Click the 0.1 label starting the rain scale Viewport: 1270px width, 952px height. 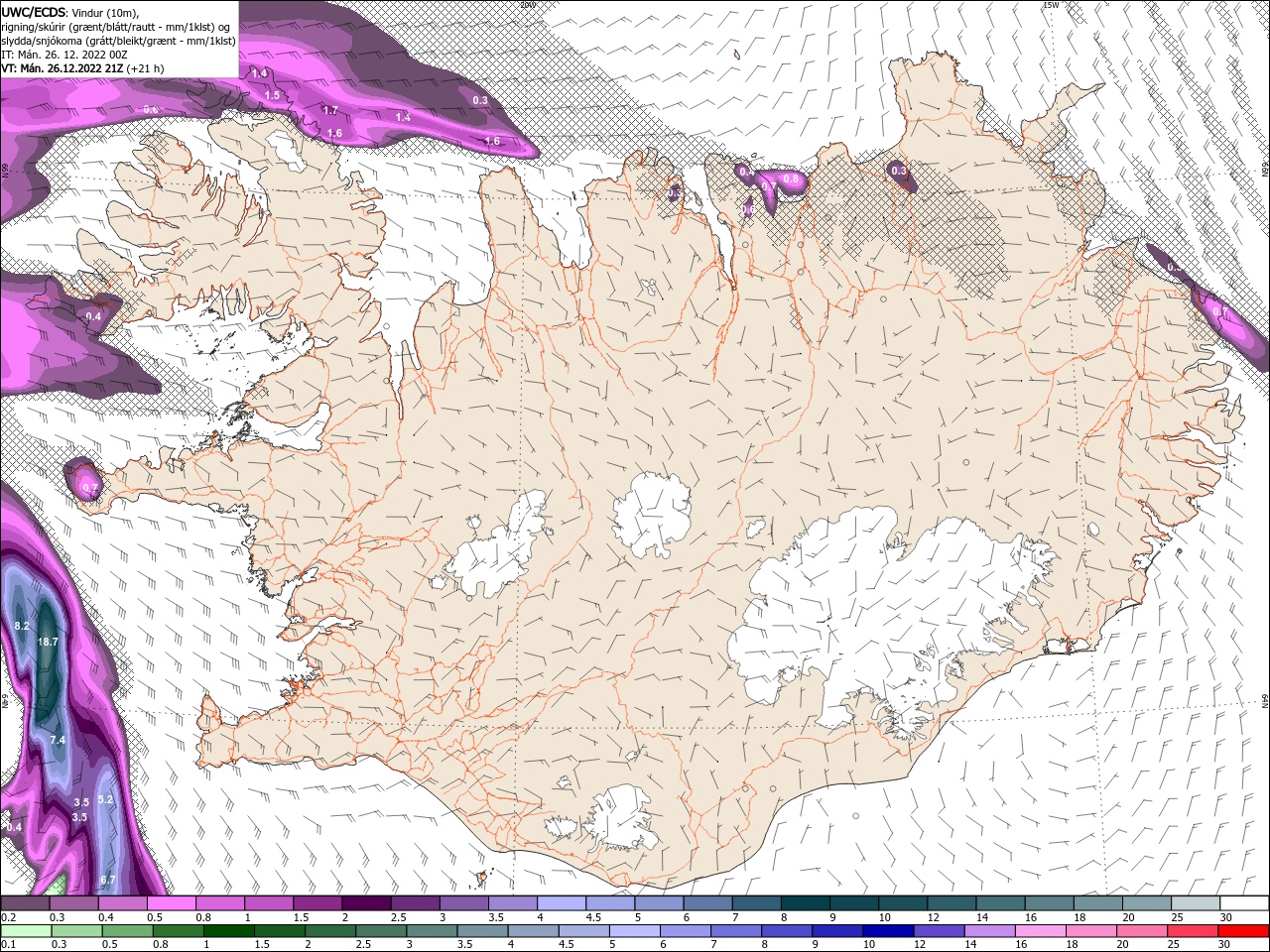coord(8,944)
